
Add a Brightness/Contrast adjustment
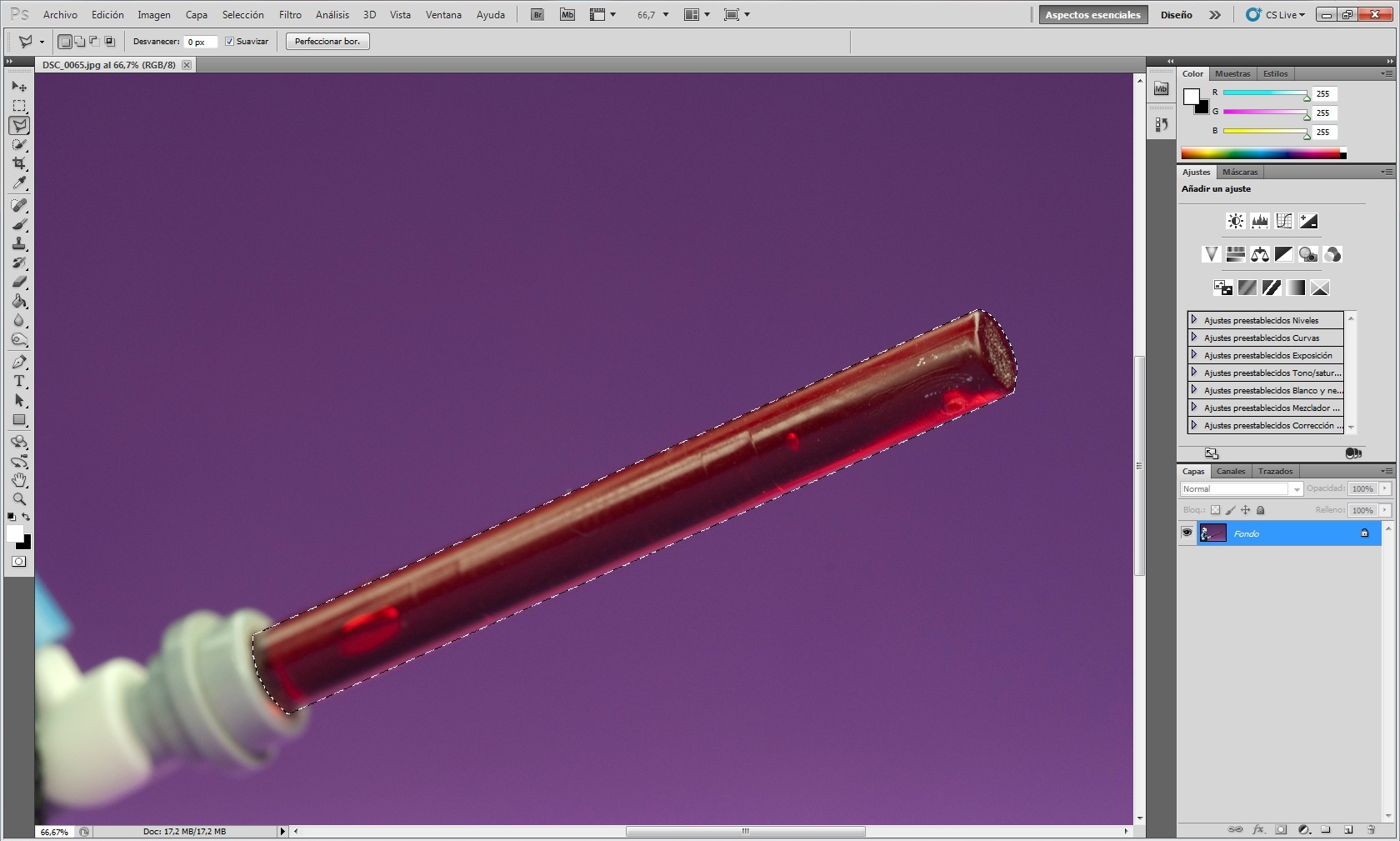[x=1235, y=221]
